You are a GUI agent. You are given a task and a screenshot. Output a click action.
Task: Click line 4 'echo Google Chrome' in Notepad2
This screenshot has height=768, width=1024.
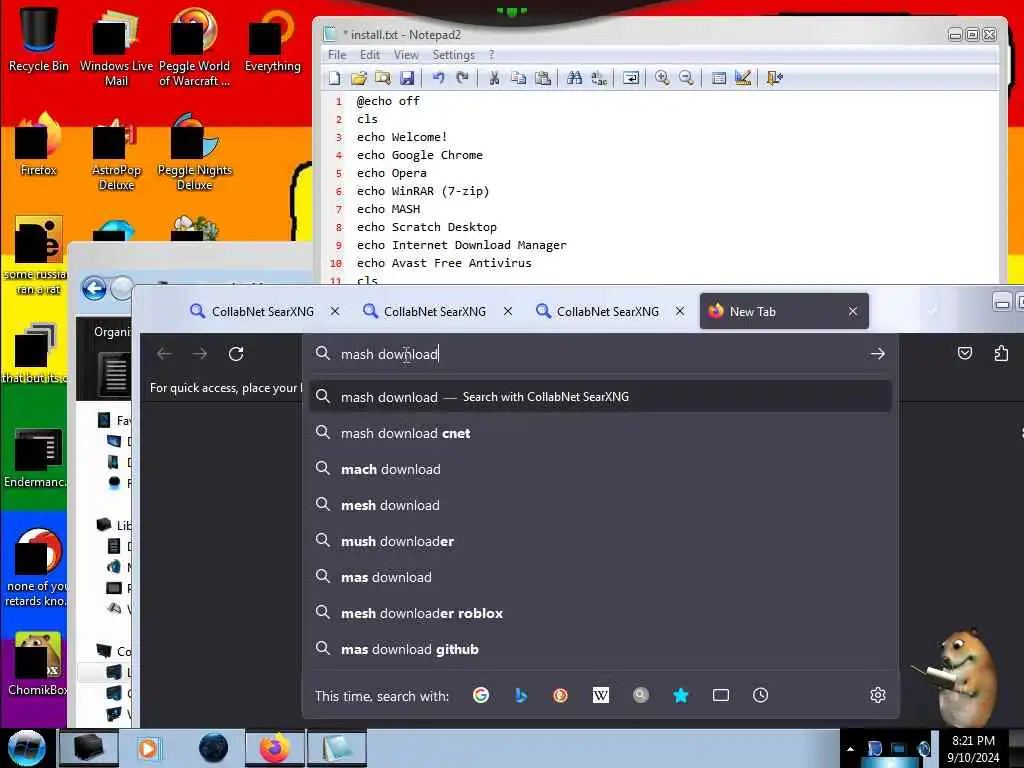419,155
